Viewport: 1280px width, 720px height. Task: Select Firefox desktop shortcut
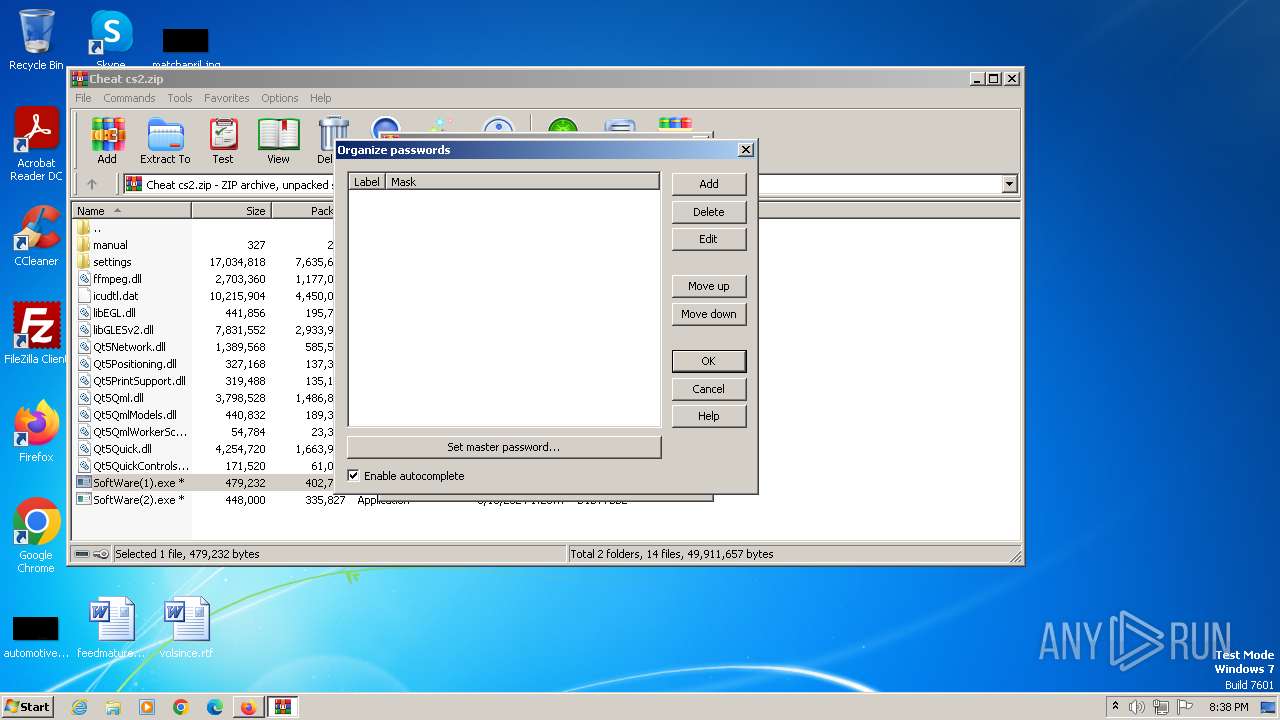tap(36, 431)
